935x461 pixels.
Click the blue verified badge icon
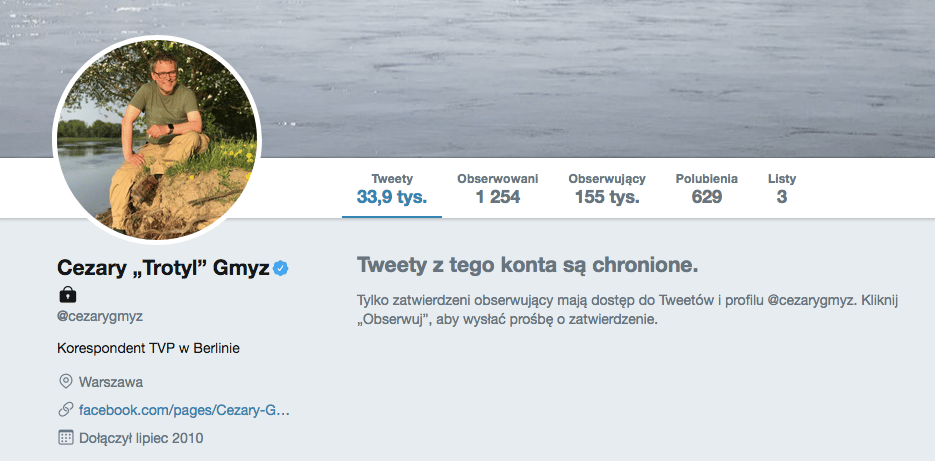click(x=282, y=268)
